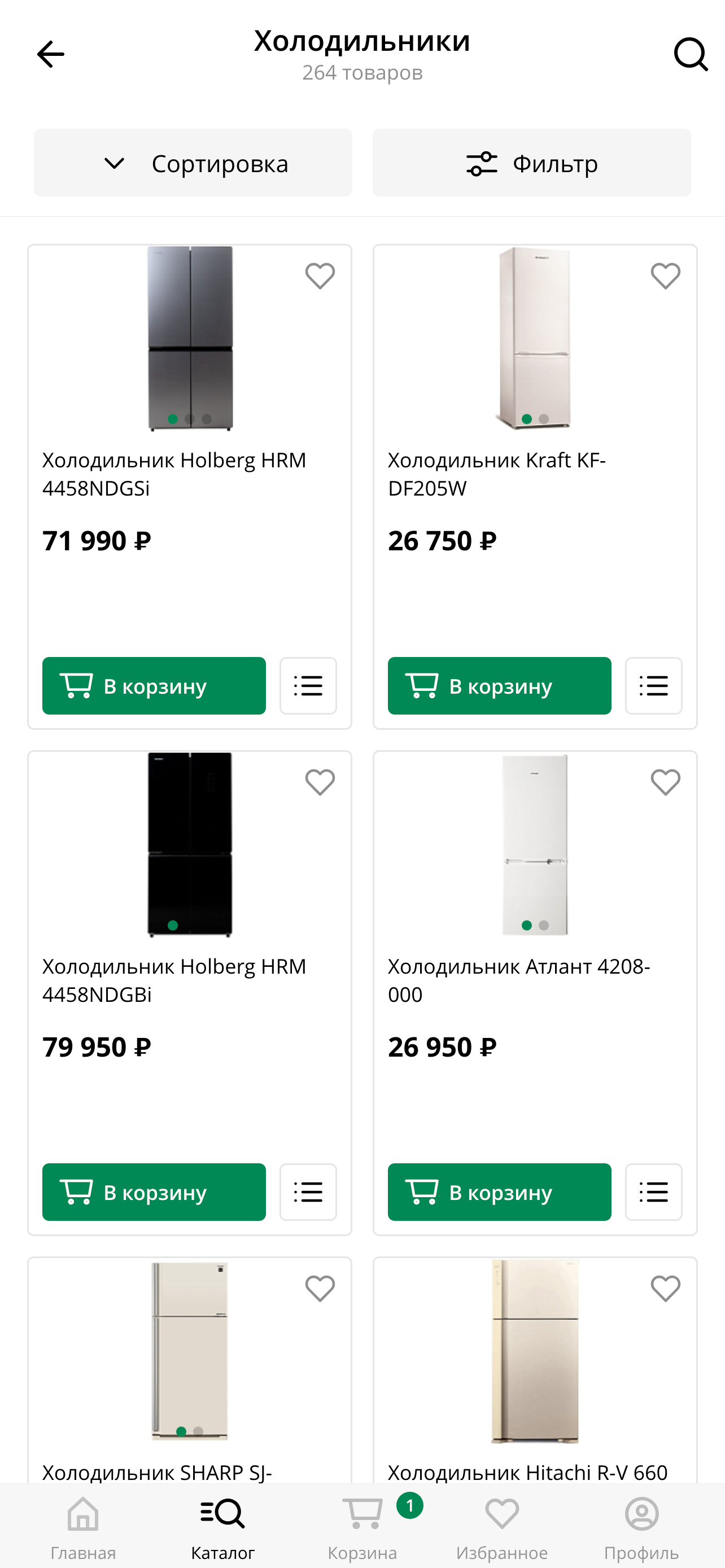Select second image dot on Kraft fridge
The image size is (725, 1568).
pyautogui.click(x=544, y=419)
